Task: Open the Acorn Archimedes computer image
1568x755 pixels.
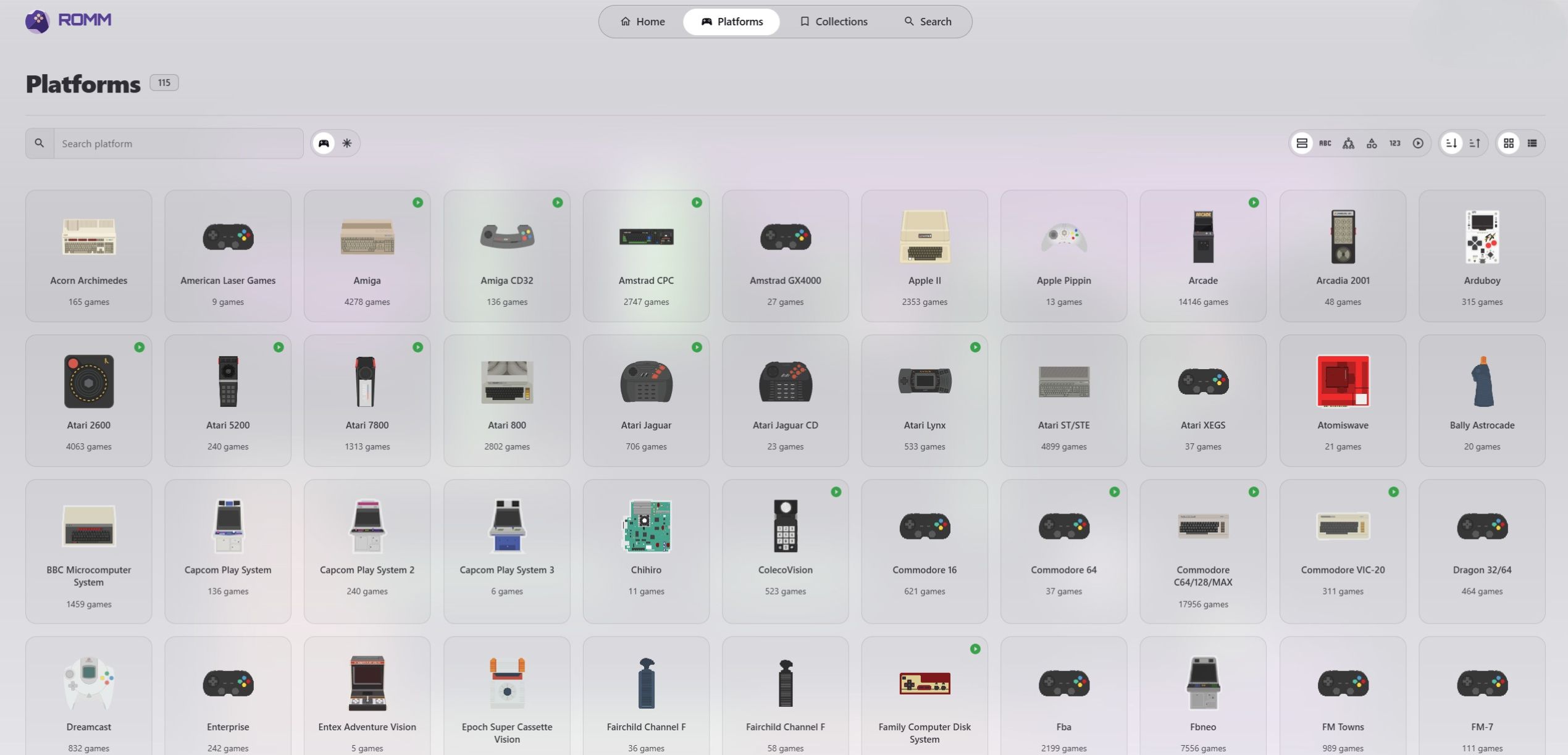Action: (89, 237)
